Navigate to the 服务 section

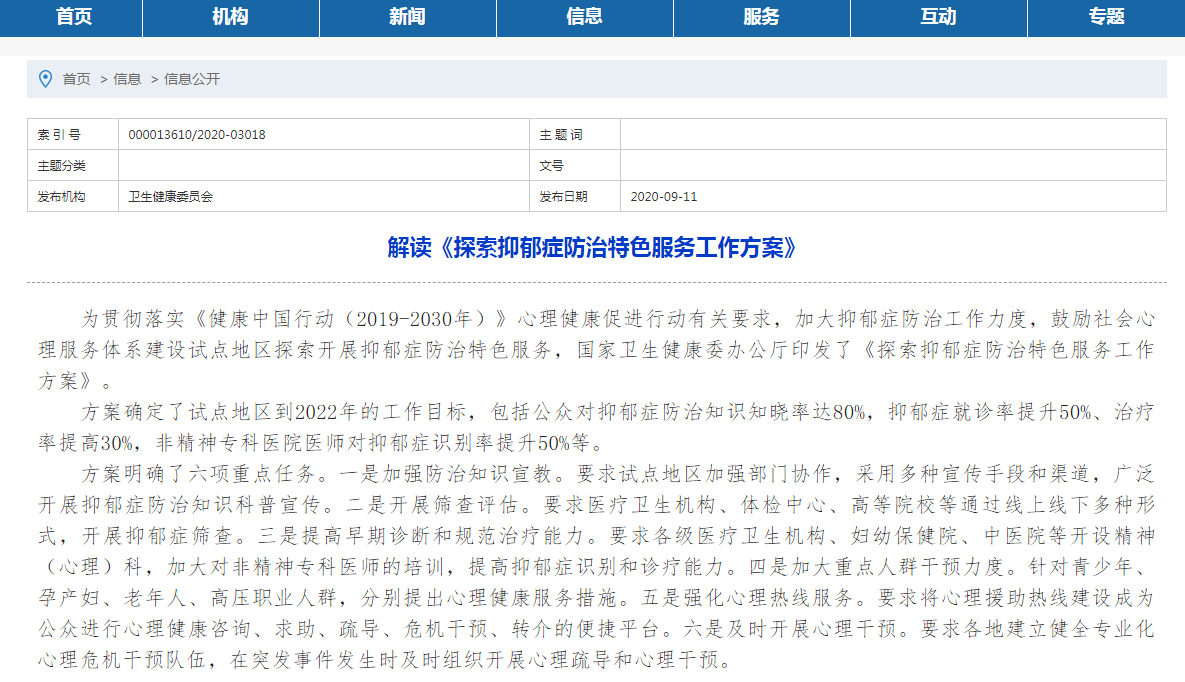click(761, 17)
